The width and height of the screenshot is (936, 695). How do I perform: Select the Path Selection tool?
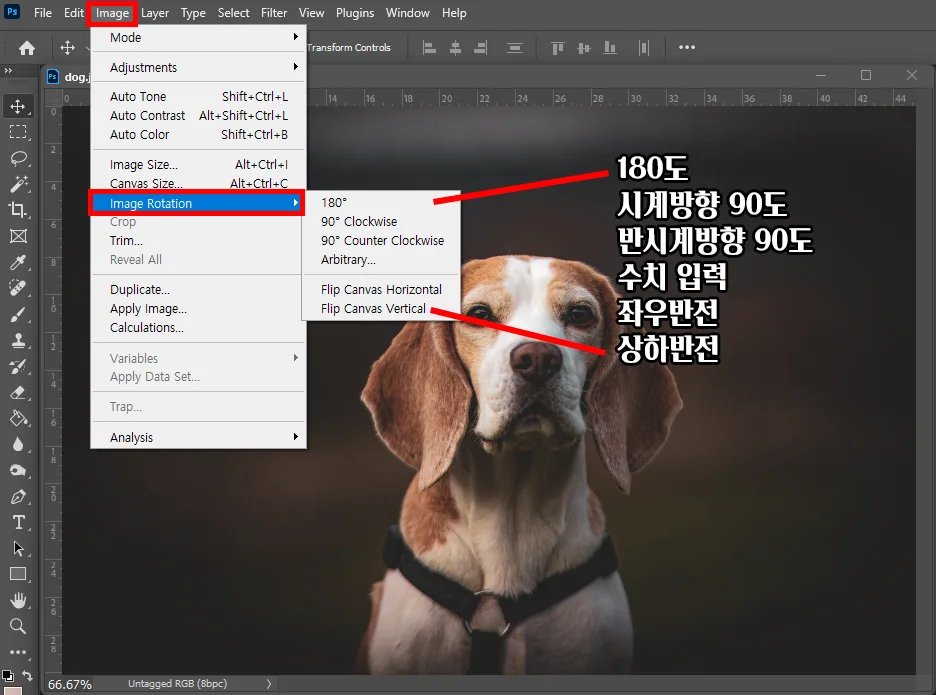click(x=18, y=548)
